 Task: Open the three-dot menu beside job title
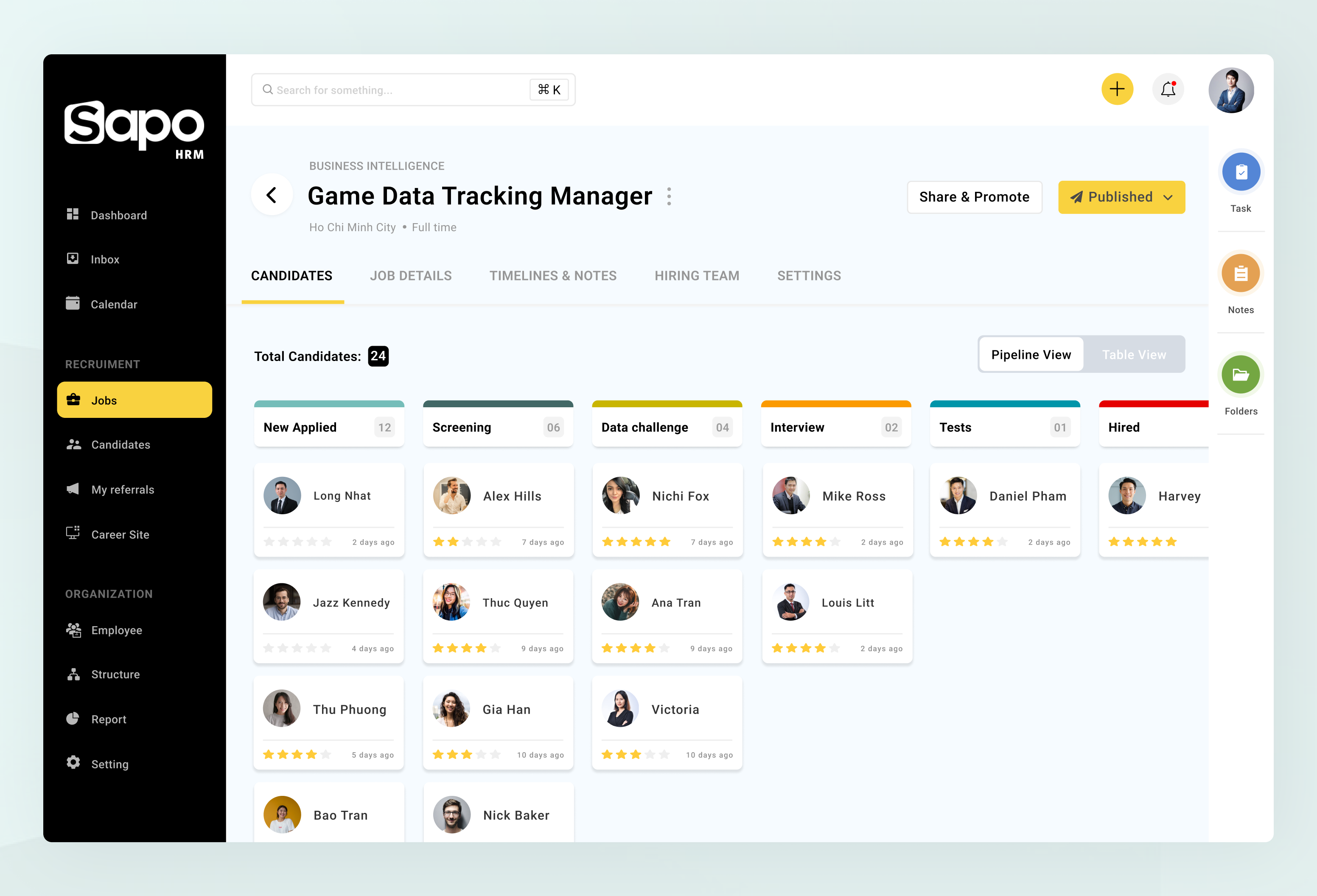click(x=669, y=196)
